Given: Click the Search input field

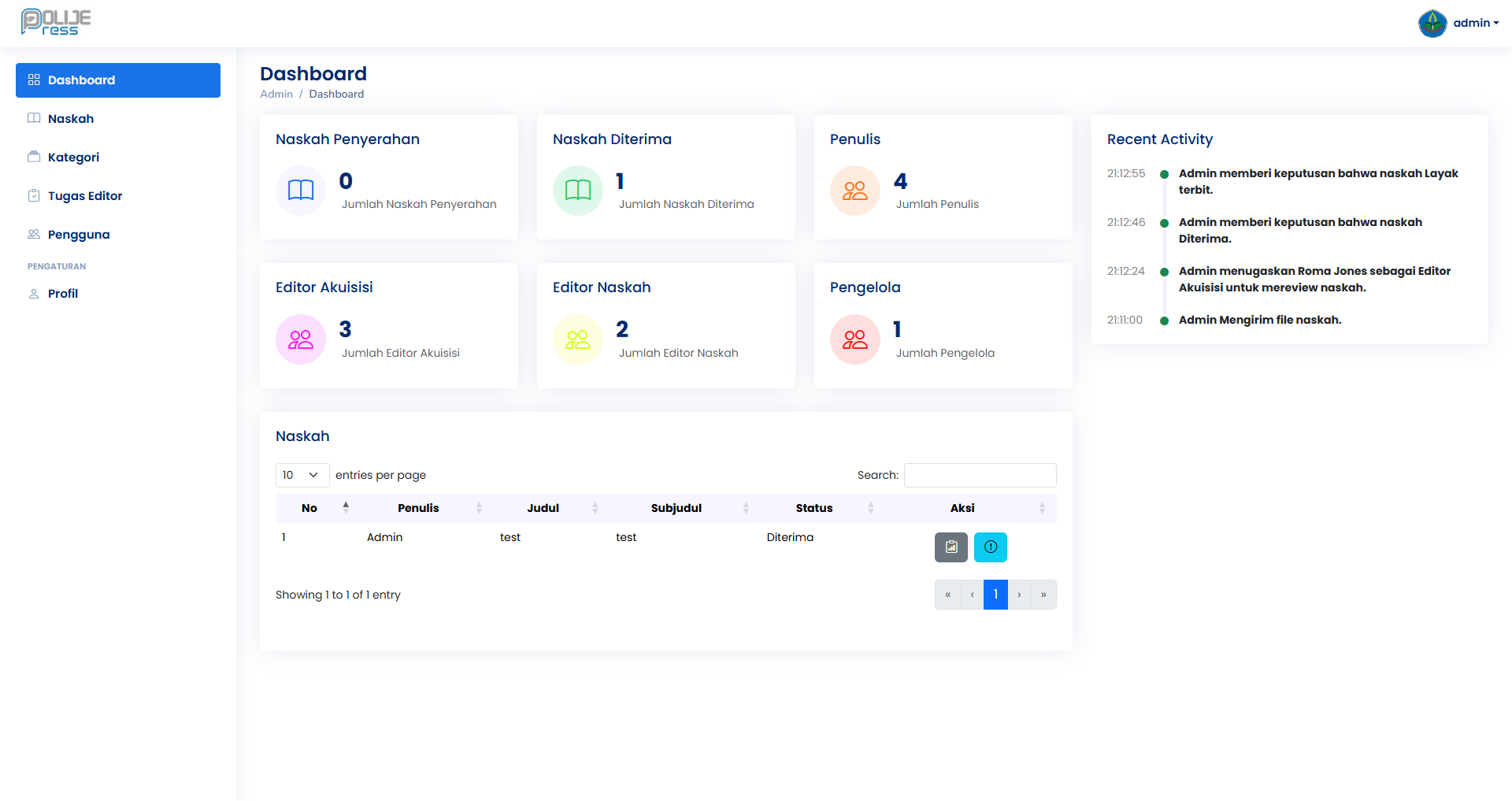Looking at the screenshot, I should (980, 475).
